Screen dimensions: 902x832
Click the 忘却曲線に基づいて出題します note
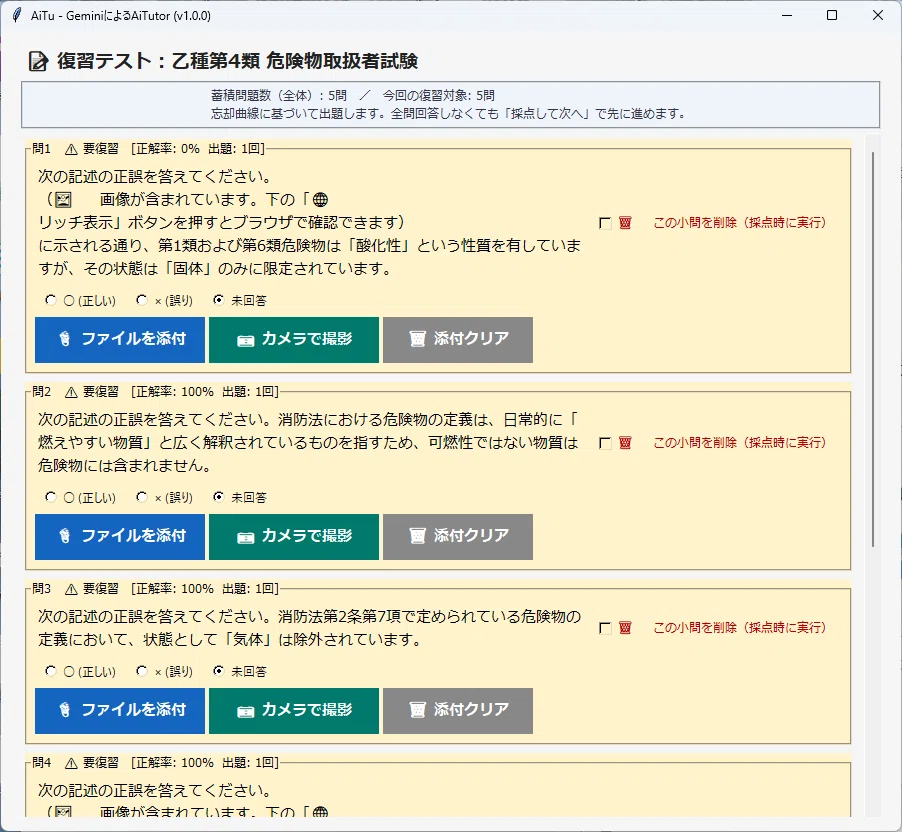click(449, 113)
